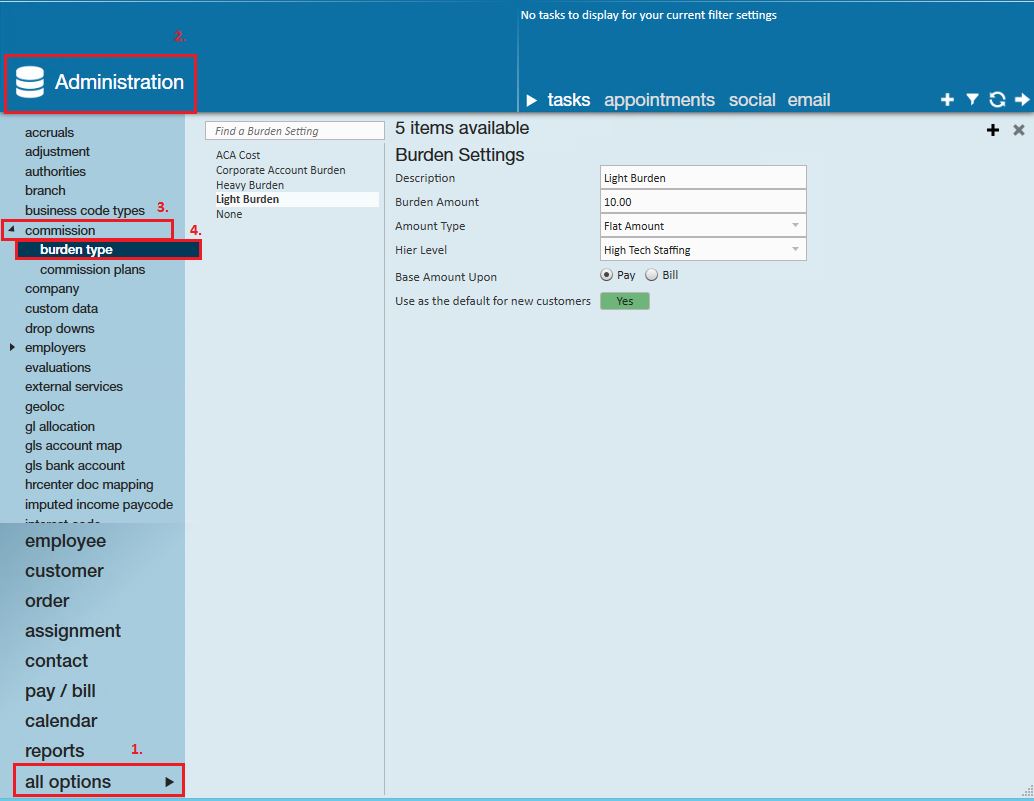Focus the Find a Burden Setting search field
This screenshot has width=1034, height=801.
pos(295,131)
